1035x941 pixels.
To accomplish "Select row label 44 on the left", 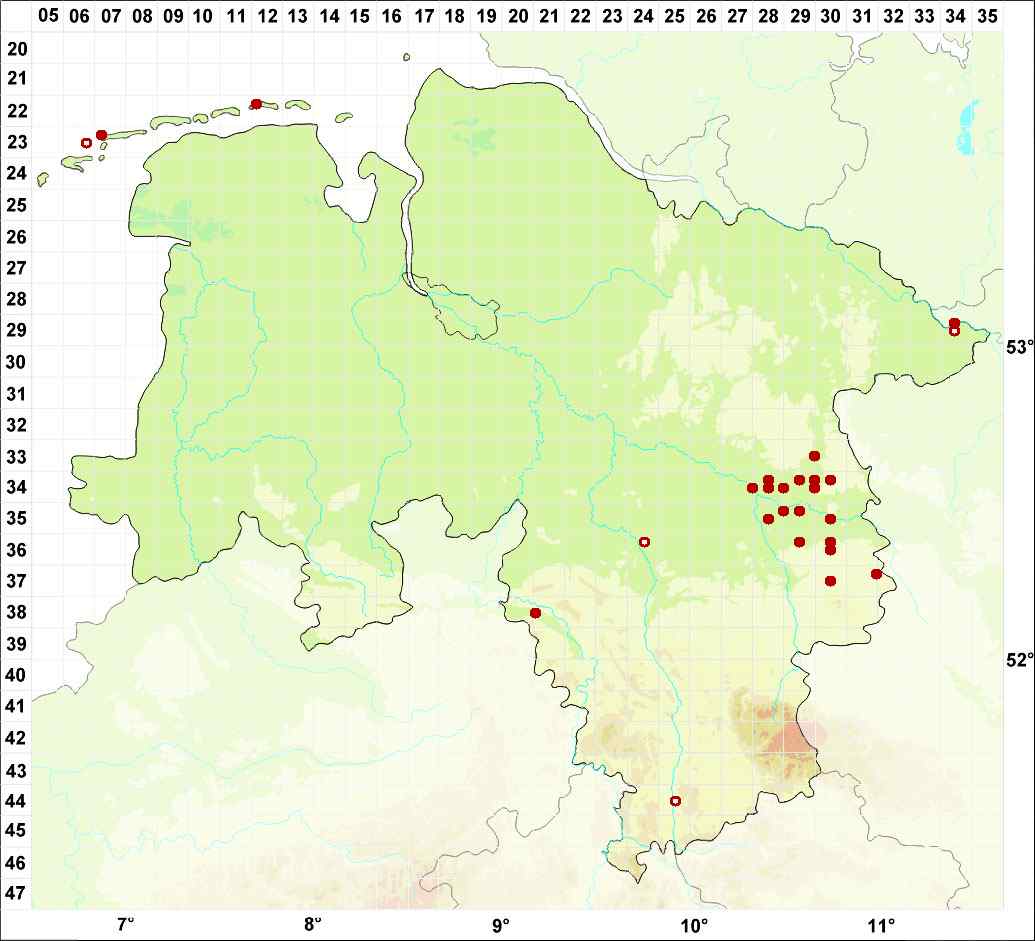I will pos(17,800).
